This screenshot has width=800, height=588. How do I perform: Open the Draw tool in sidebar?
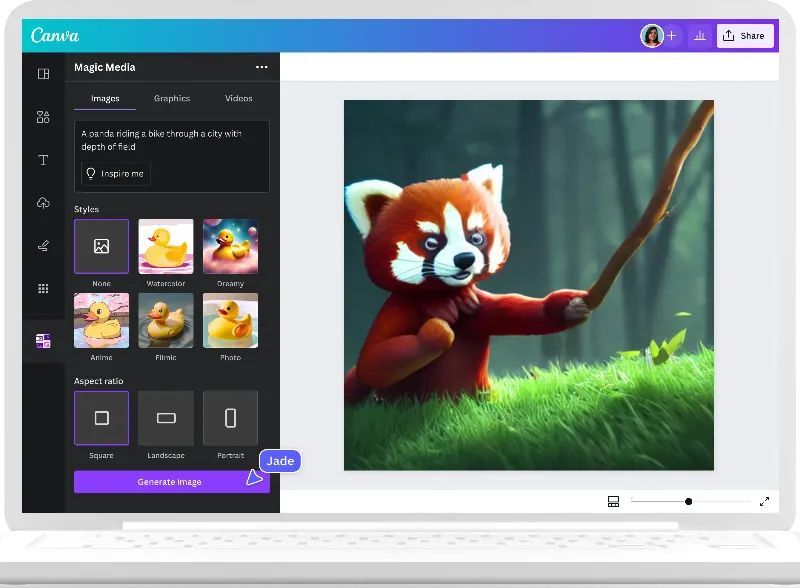click(x=43, y=245)
